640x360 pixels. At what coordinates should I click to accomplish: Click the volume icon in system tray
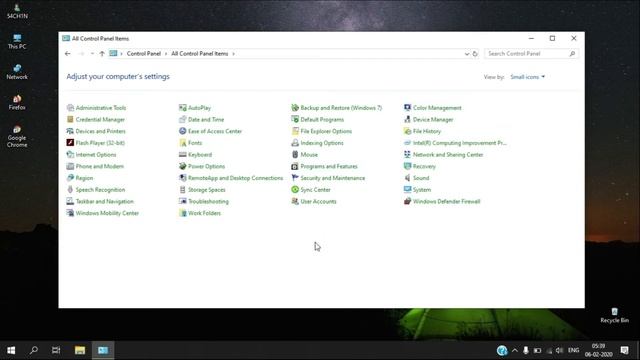coord(559,350)
